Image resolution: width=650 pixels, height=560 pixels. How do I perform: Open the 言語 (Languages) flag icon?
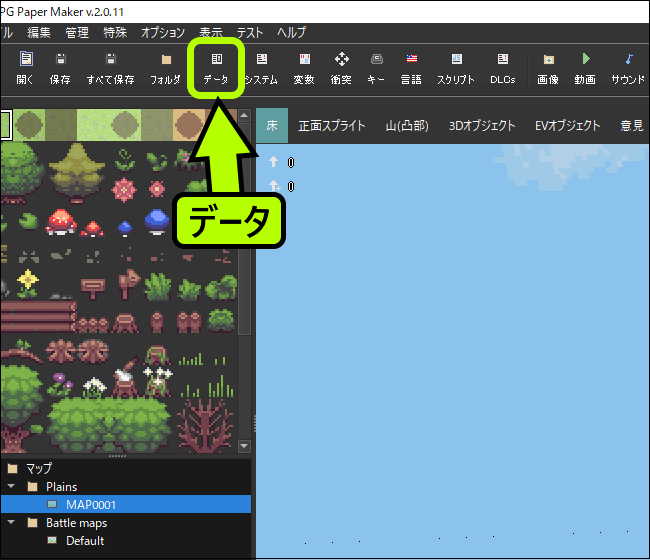click(x=411, y=68)
